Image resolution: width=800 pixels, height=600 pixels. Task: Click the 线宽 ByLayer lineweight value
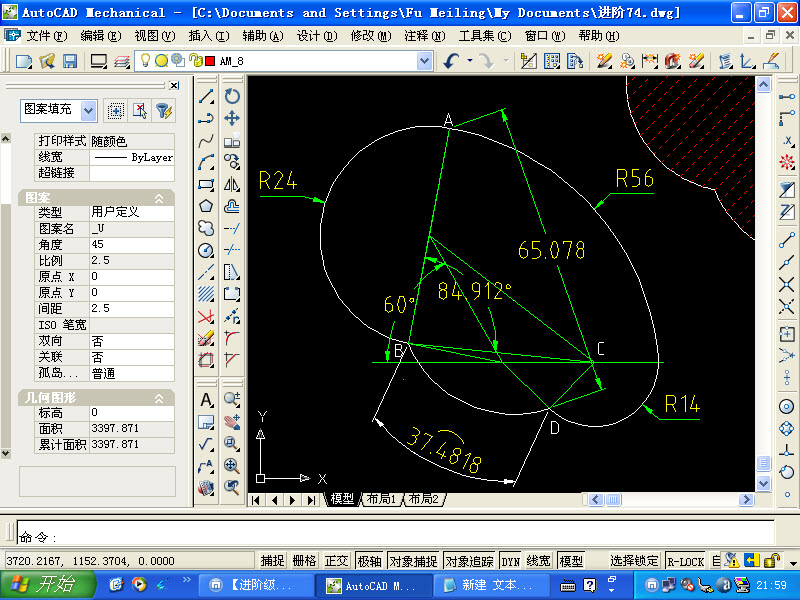point(132,157)
